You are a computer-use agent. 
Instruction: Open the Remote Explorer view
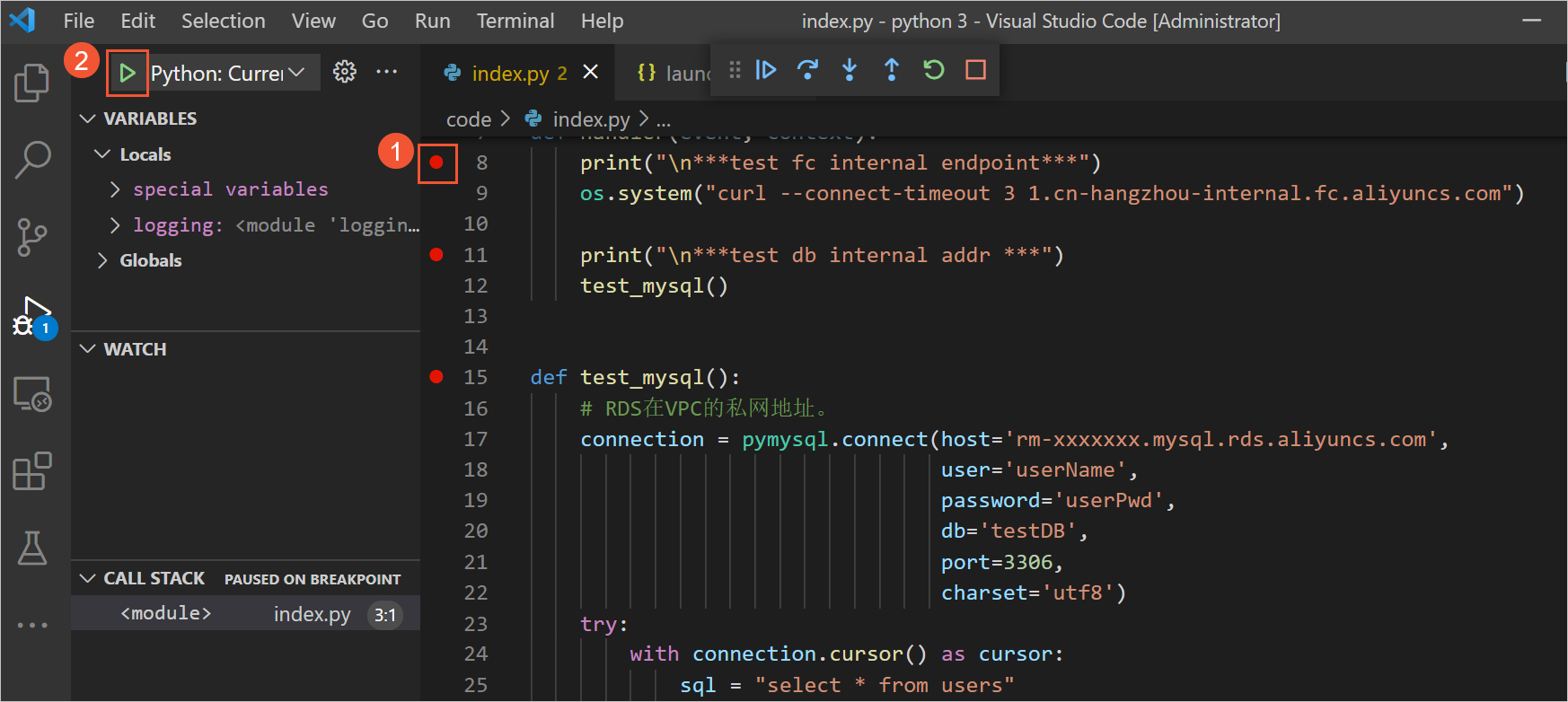pos(32,394)
